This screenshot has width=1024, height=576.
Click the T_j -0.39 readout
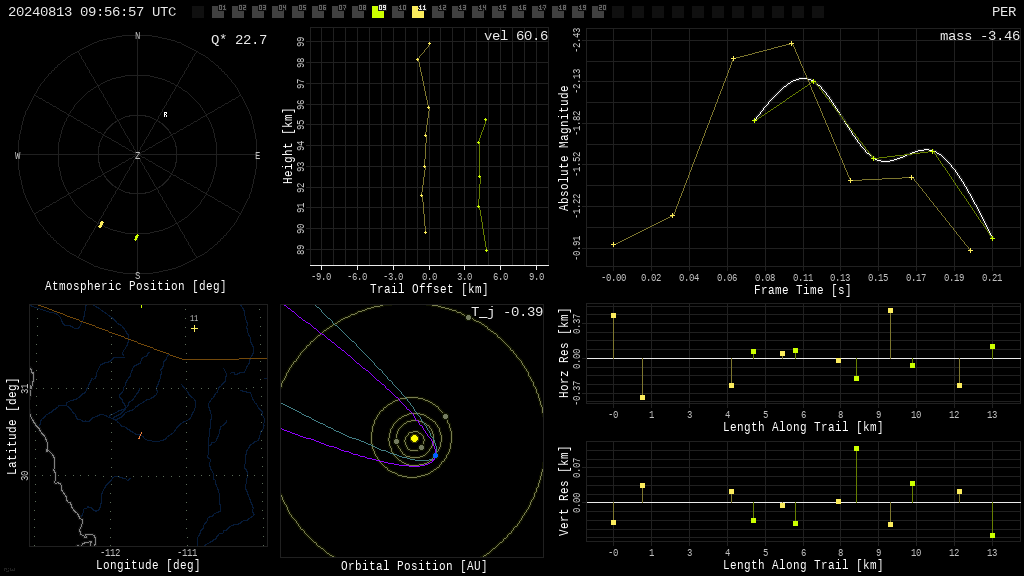click(507, 312)
